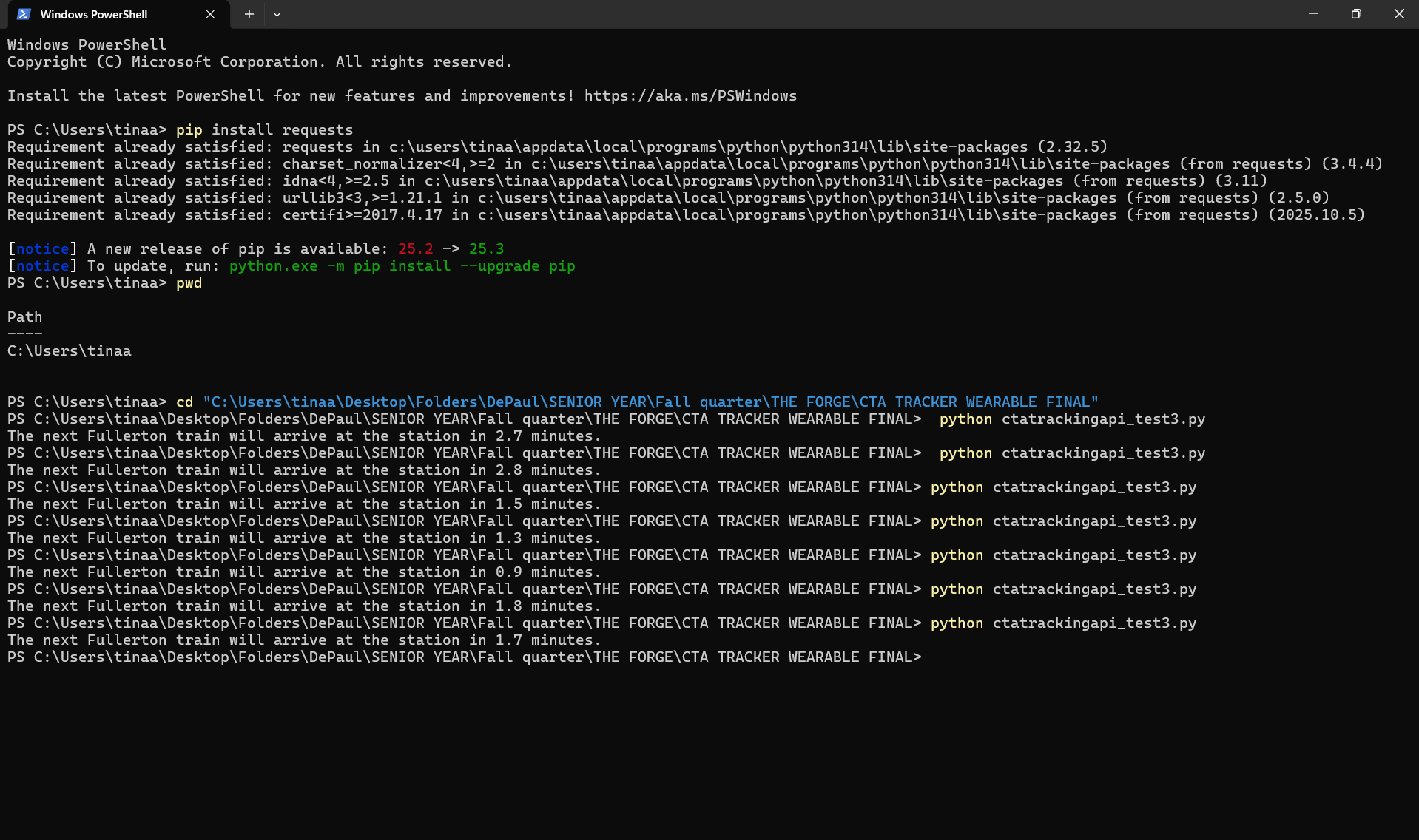The width and height of the screenshot is (1419, 840).
Task: Click the PowerShell icon on the tab
Action: [x=22, y=14]
